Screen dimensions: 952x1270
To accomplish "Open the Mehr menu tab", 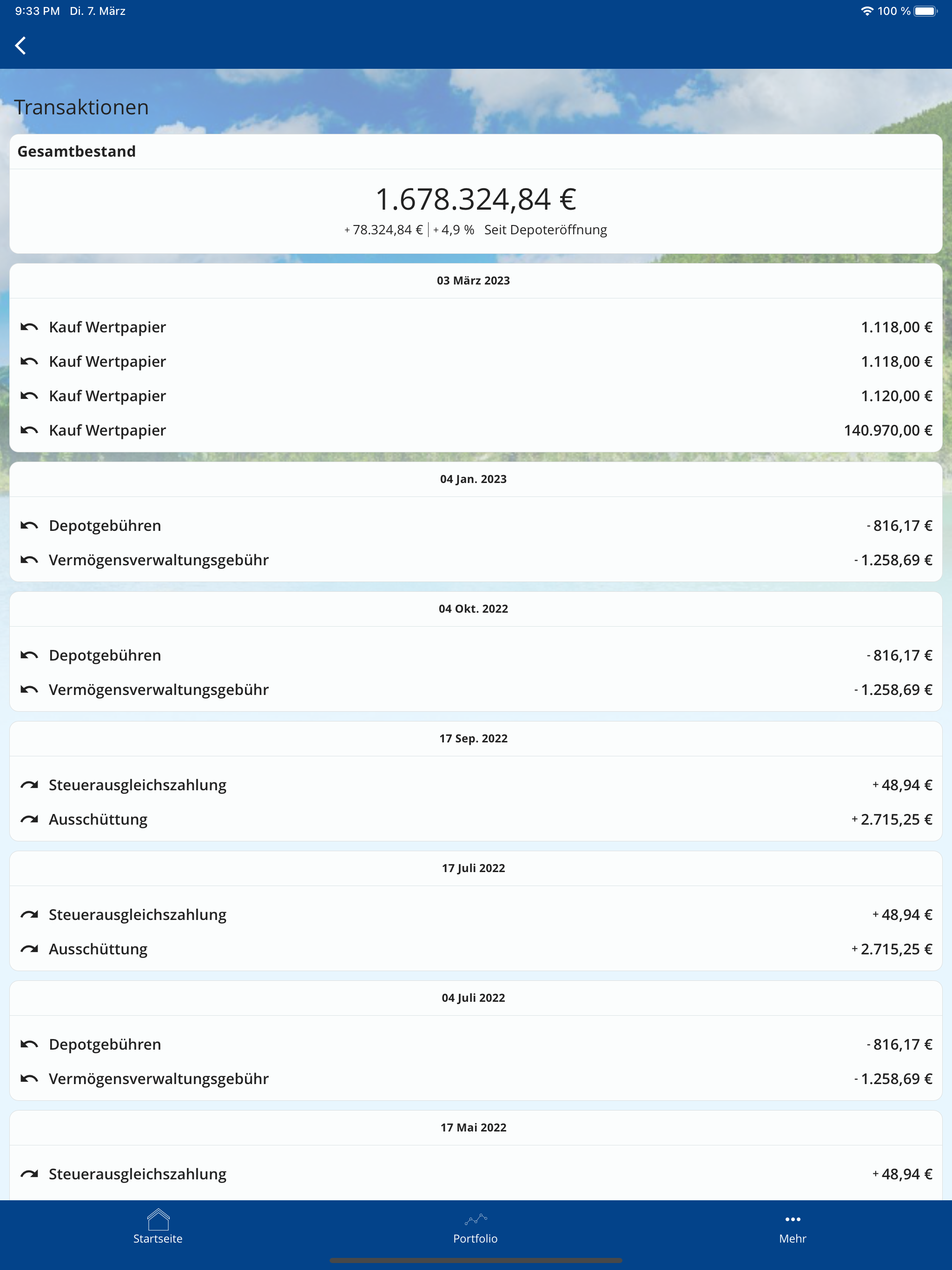I will pos(793,1227).
